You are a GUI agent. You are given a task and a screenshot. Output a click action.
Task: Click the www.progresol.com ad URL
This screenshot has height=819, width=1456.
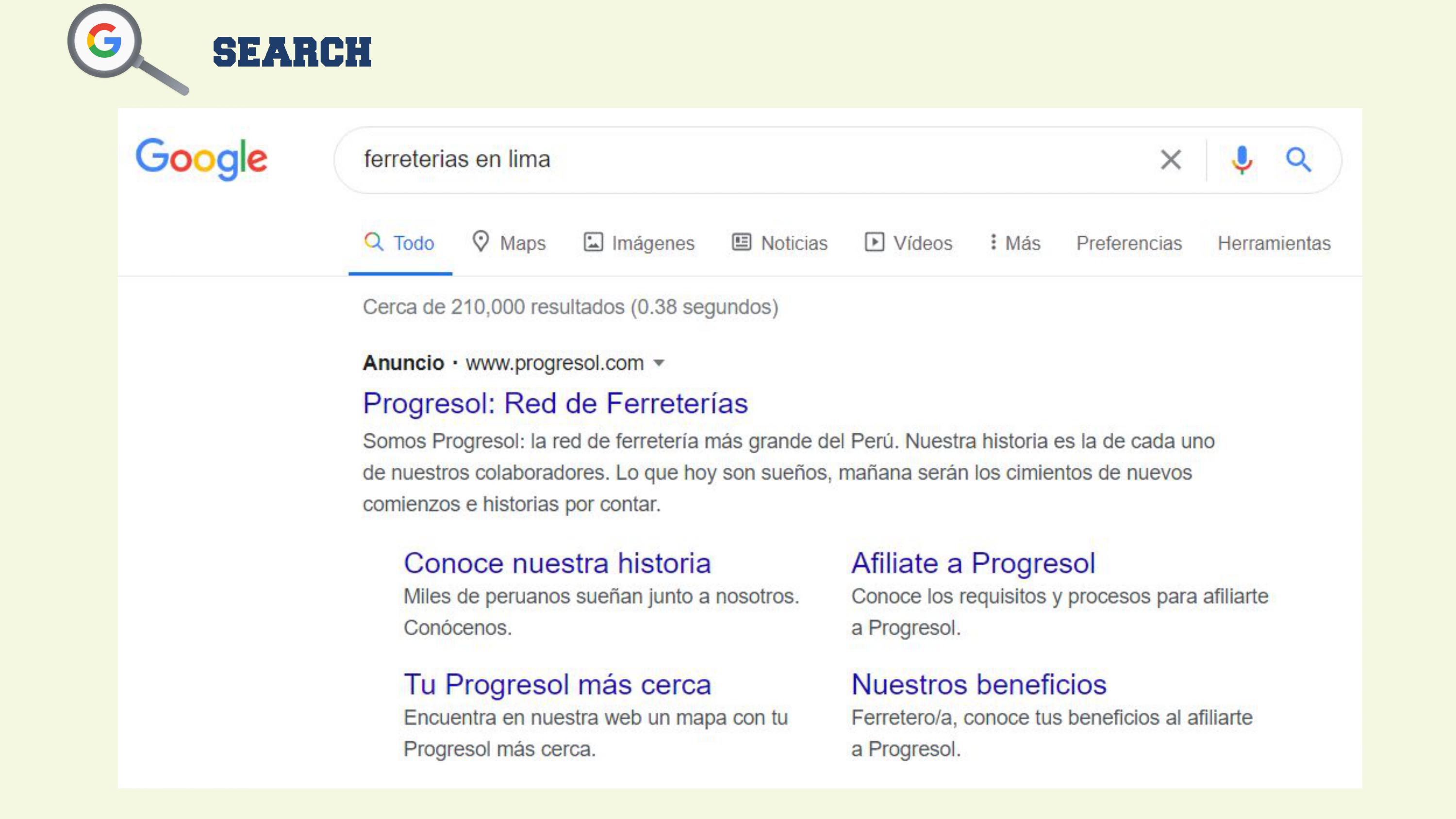(554, 363)
